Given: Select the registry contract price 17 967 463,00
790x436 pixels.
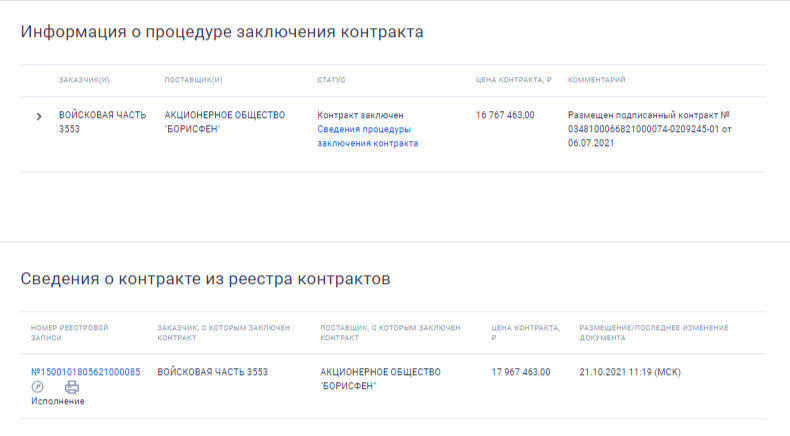Looking at the screenshot, I should click(521, 372).
